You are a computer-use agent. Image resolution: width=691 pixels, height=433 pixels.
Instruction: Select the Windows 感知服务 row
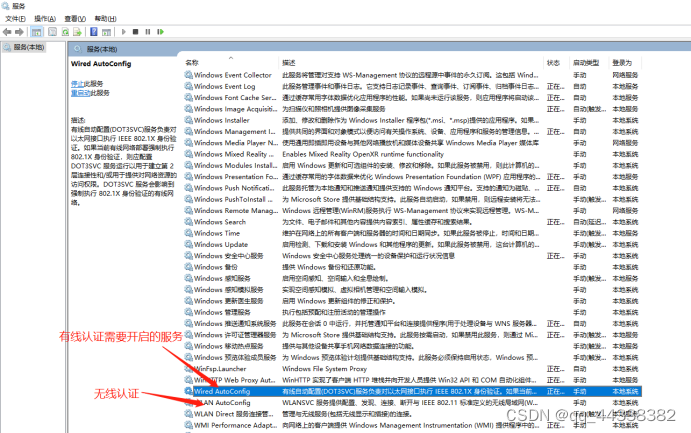coord(412,278)
